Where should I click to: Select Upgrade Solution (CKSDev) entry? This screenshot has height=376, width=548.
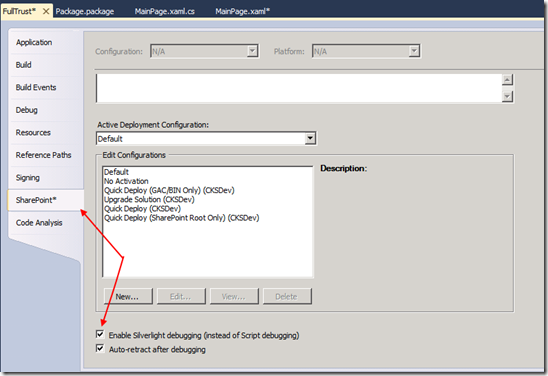pos(149,199)
